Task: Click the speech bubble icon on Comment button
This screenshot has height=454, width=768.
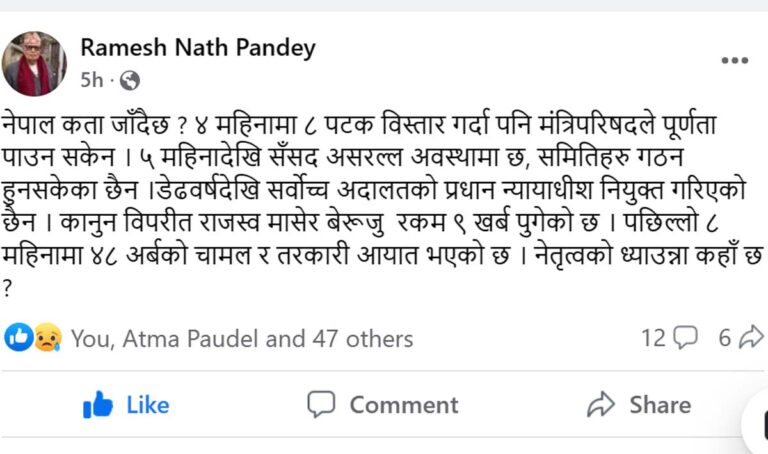Action: tap(320, 404)
